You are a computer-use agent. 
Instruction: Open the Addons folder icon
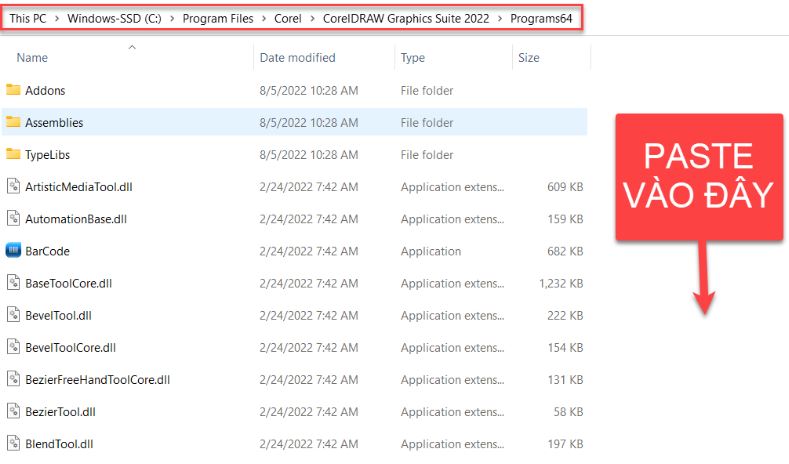tap(13, 90)
